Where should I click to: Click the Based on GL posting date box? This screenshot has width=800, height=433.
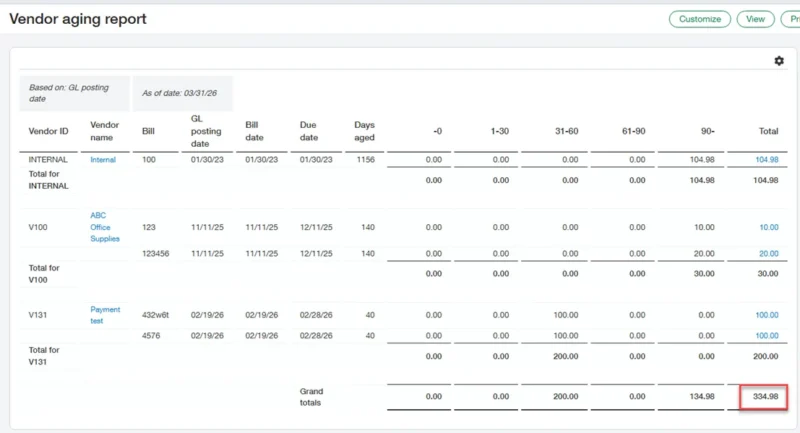click(x=74, y=93)
